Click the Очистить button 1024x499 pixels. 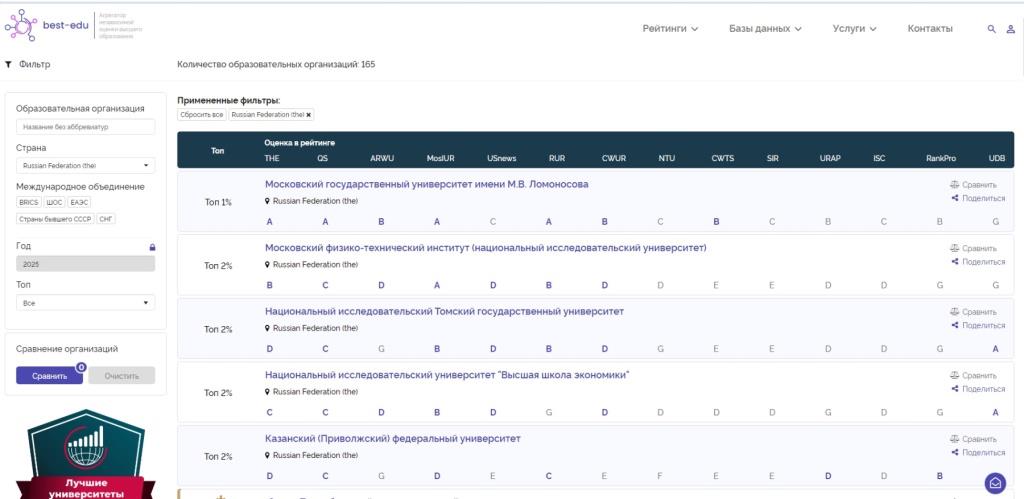[122, 376]
